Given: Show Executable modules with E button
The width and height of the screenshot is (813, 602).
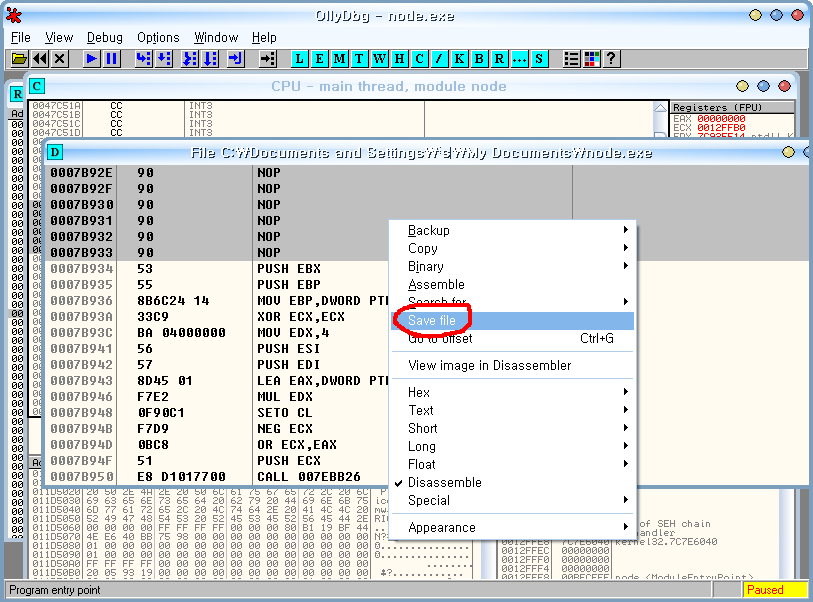Looking at the screenshot, I should [319, 59].
